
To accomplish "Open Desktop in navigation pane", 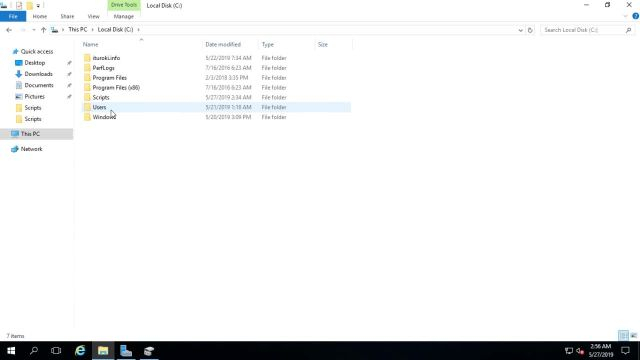I will (35, 63).
